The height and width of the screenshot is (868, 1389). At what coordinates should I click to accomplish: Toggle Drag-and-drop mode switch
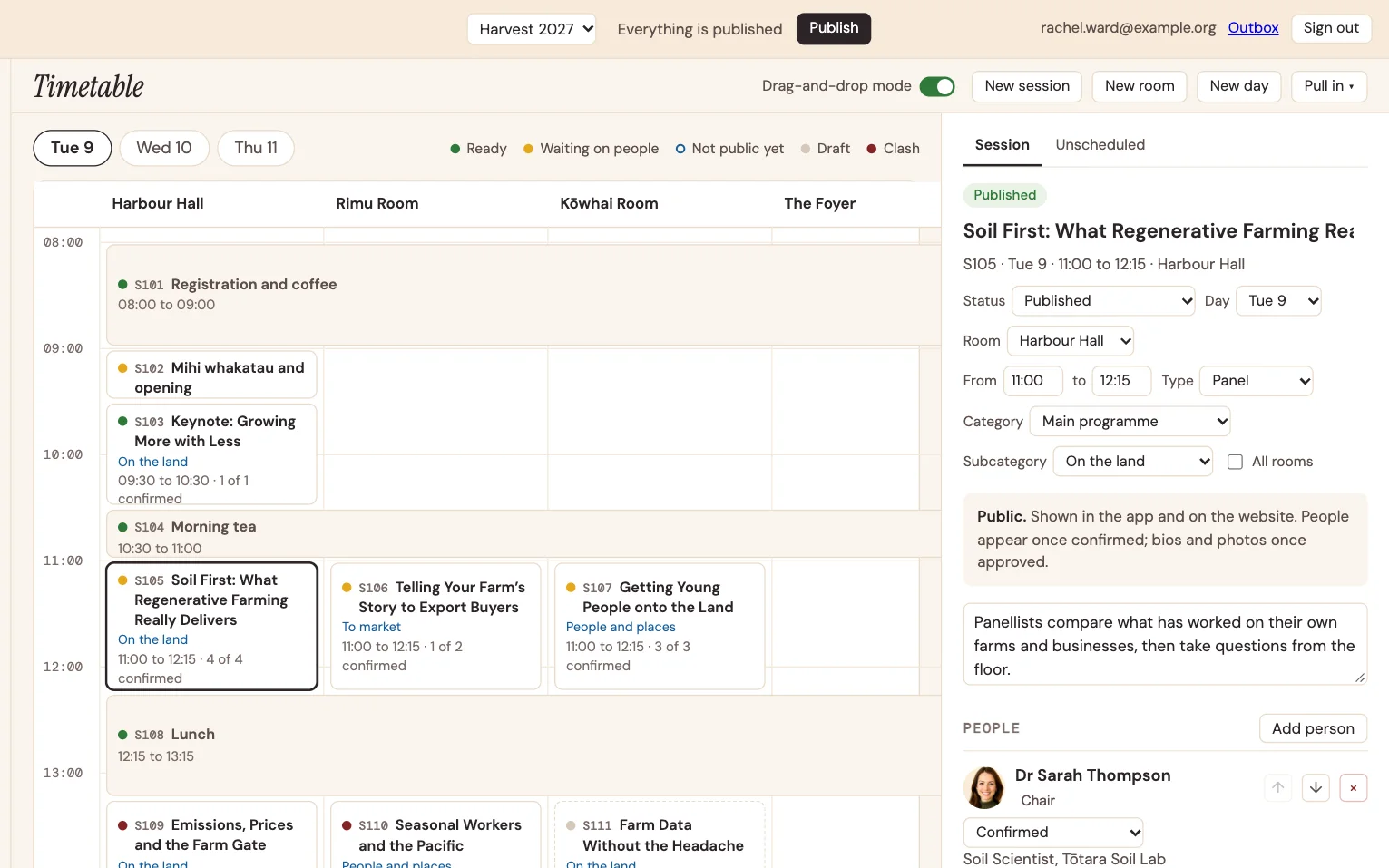point(937,86)
